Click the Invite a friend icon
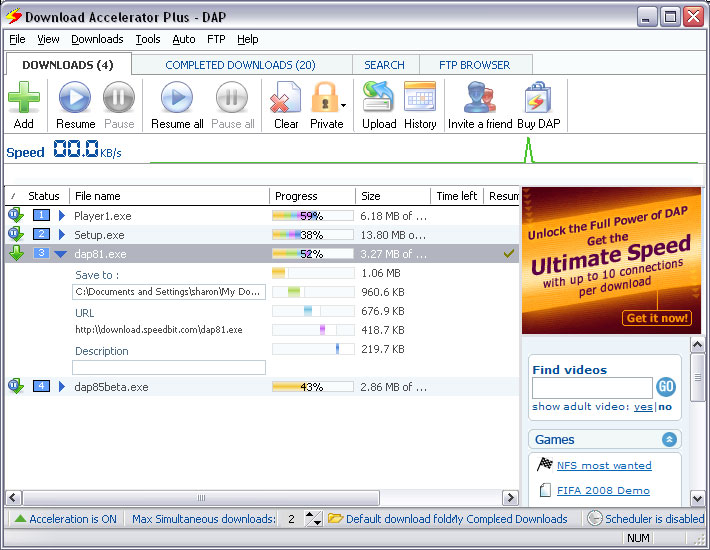Image resolution: width=710 pixels, height=550 pixels. tap(480, 99)
